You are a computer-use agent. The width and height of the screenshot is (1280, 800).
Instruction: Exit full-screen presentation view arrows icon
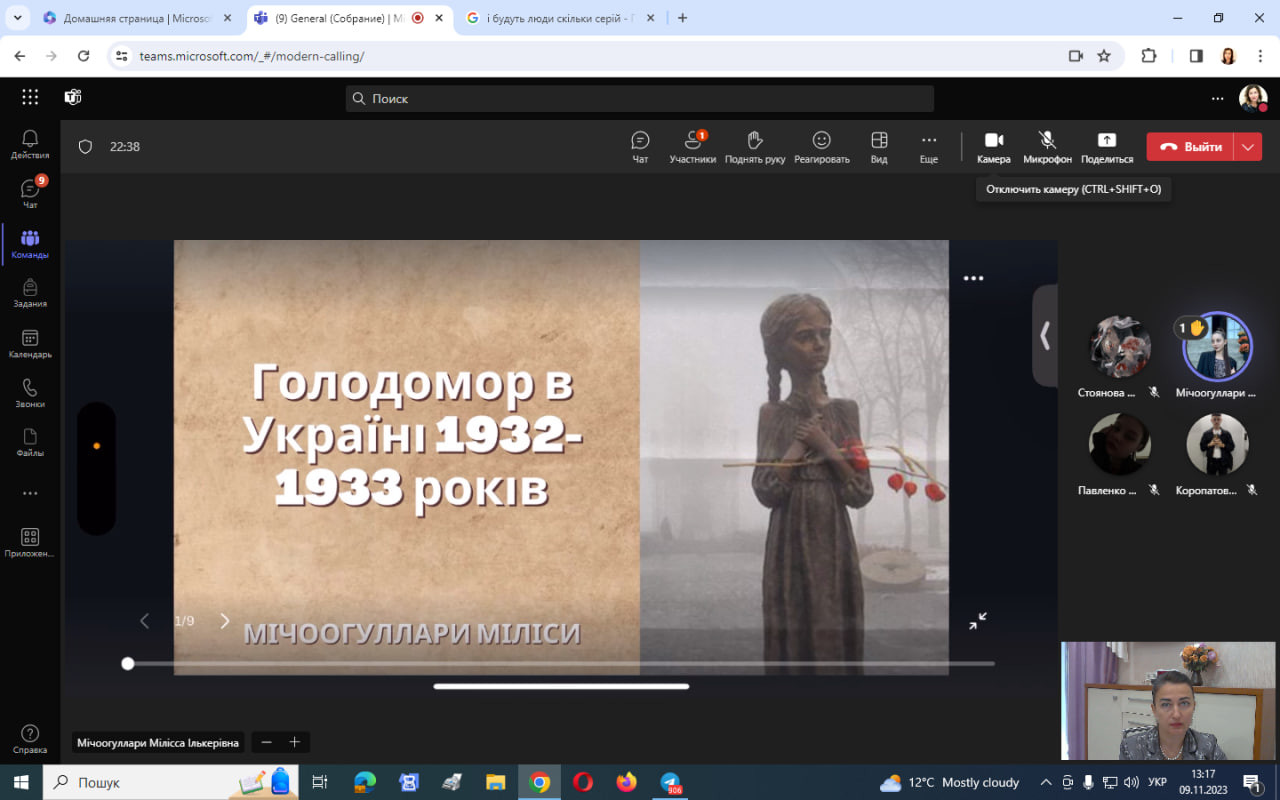tap(978, 621)
